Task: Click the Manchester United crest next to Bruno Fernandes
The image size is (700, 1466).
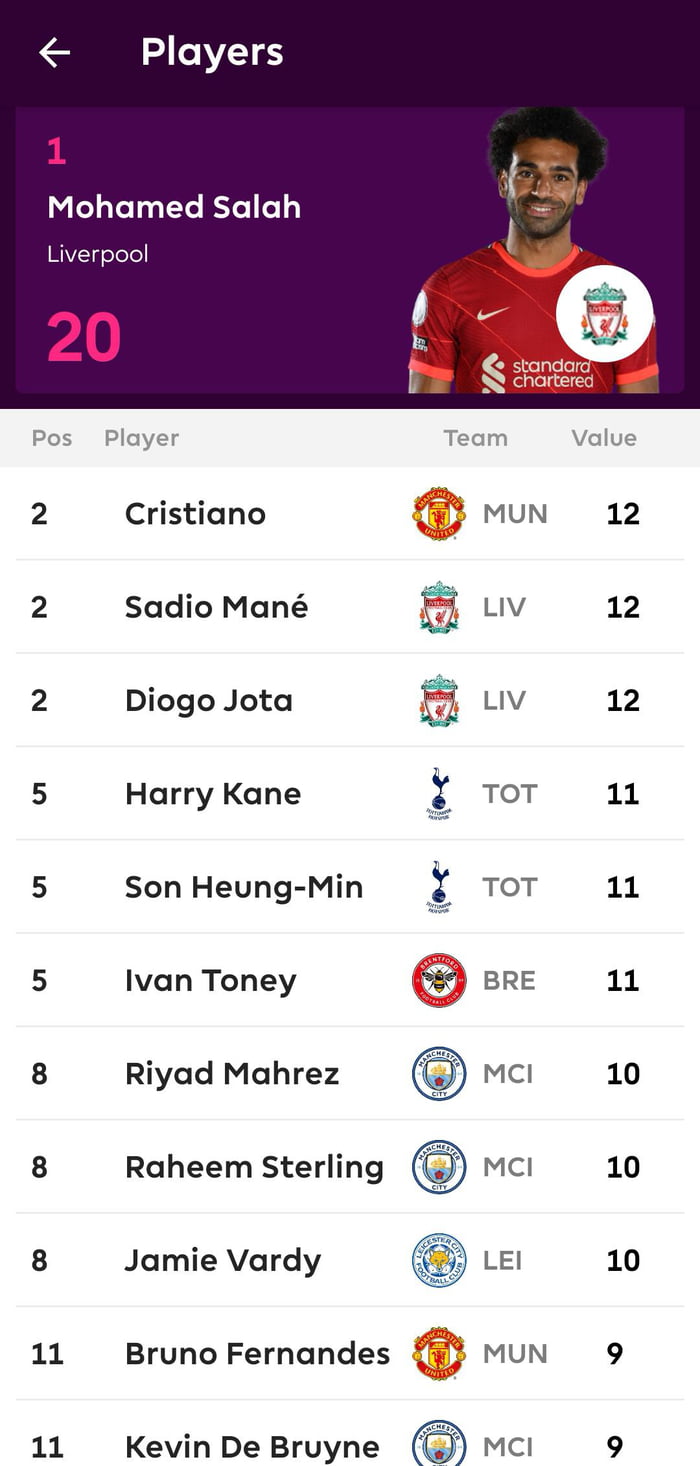Action: click(x=438, y=1353)
